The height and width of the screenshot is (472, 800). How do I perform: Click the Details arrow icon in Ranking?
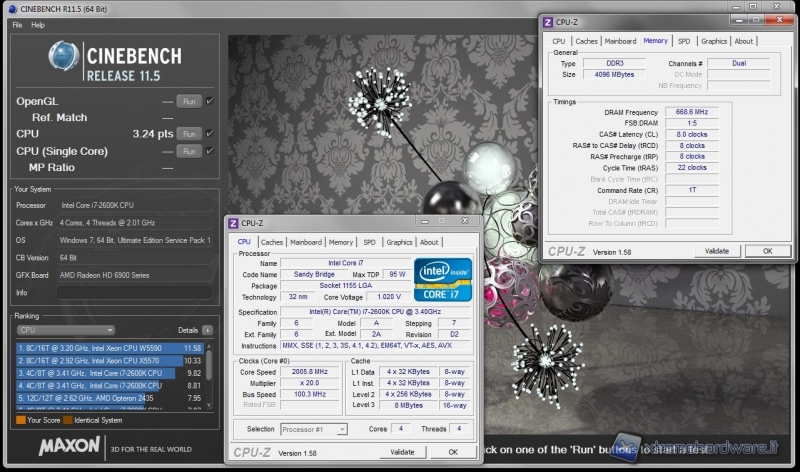tap(207, 329)
